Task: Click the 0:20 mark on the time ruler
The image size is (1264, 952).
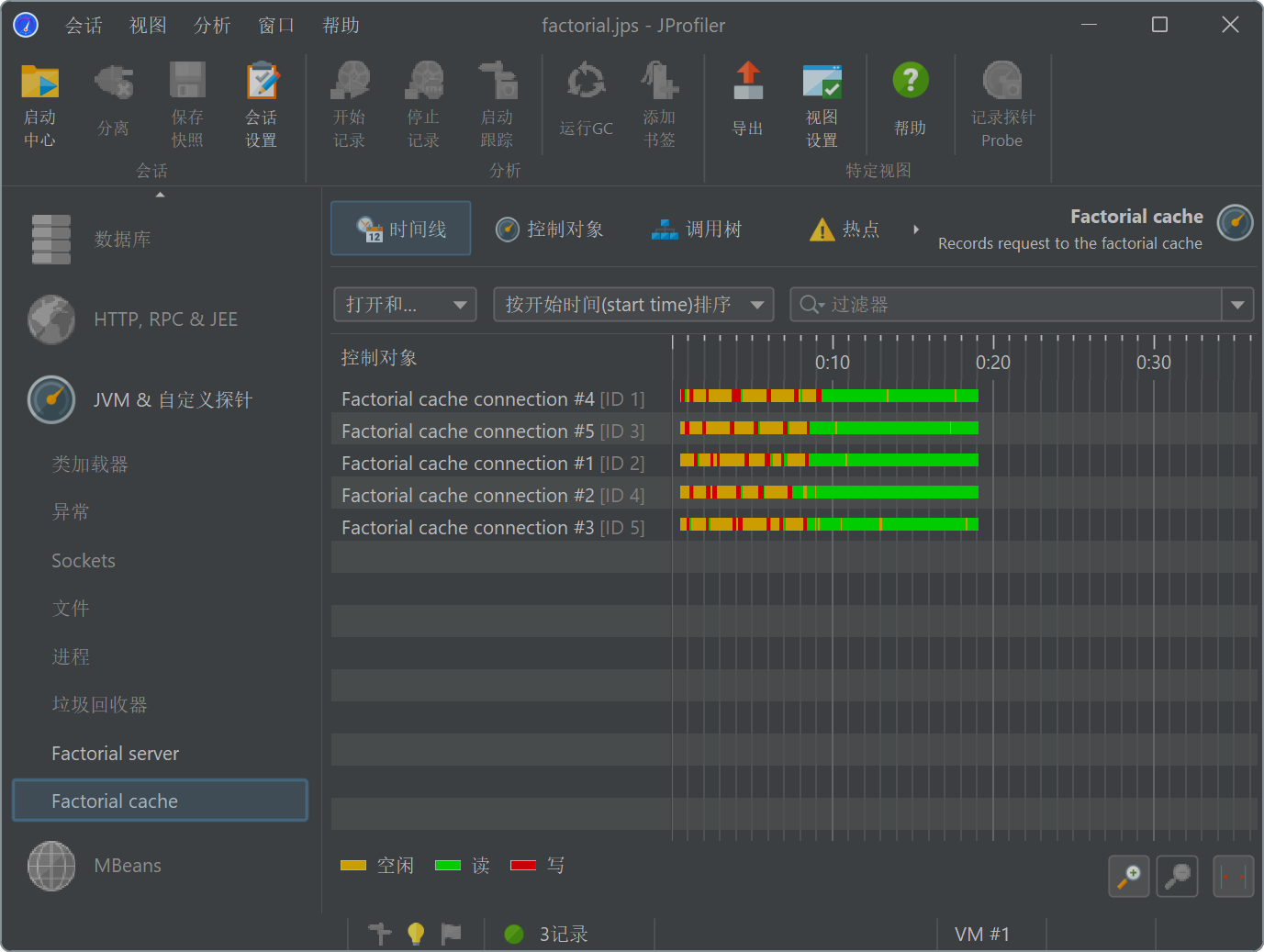Action: tap(993, 363)
